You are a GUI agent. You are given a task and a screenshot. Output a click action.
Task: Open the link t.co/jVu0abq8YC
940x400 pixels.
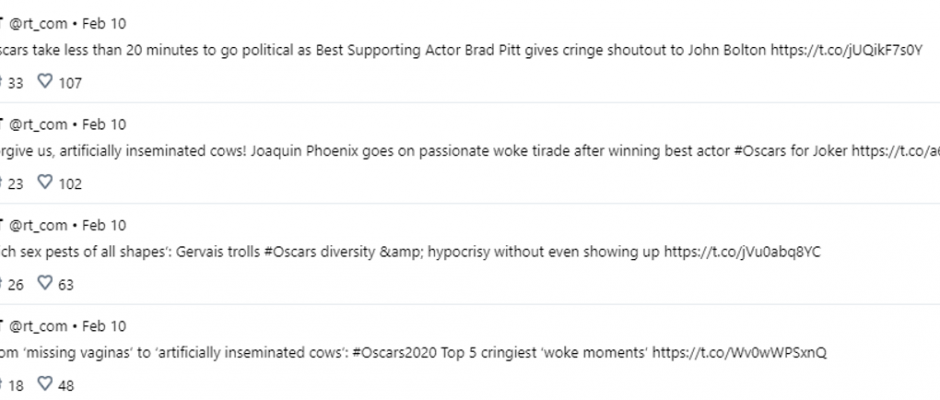[x=742, y=252]
